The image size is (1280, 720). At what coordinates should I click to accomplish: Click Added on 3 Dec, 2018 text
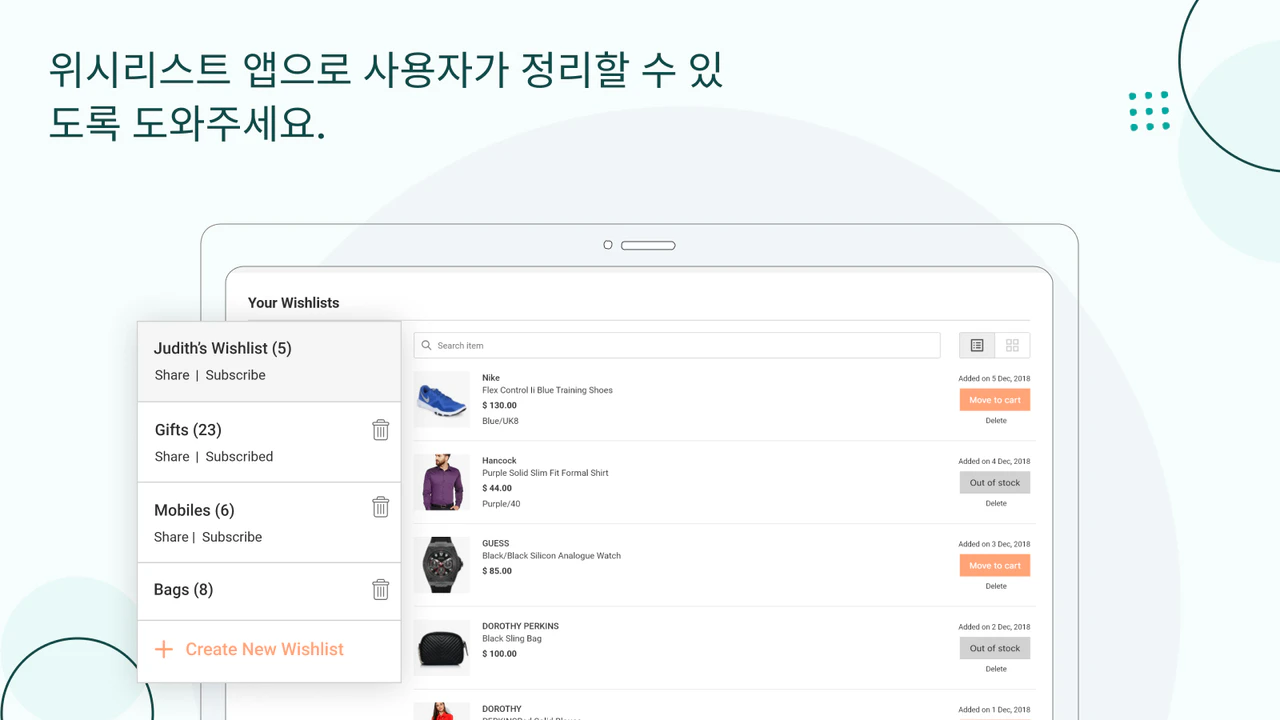994,545
